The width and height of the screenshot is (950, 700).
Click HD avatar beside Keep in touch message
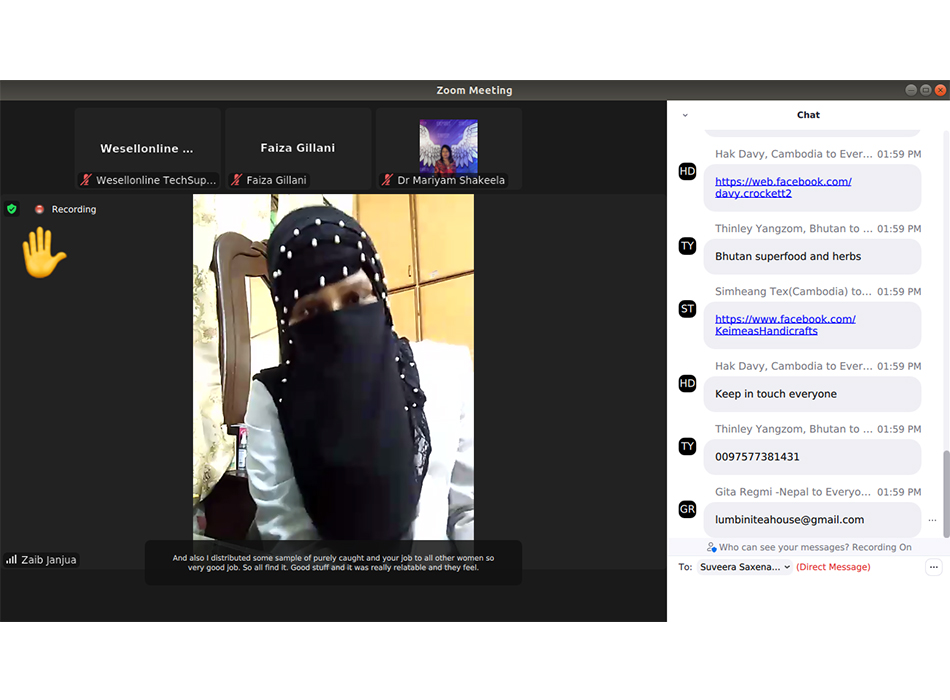[x=687, y=383]
